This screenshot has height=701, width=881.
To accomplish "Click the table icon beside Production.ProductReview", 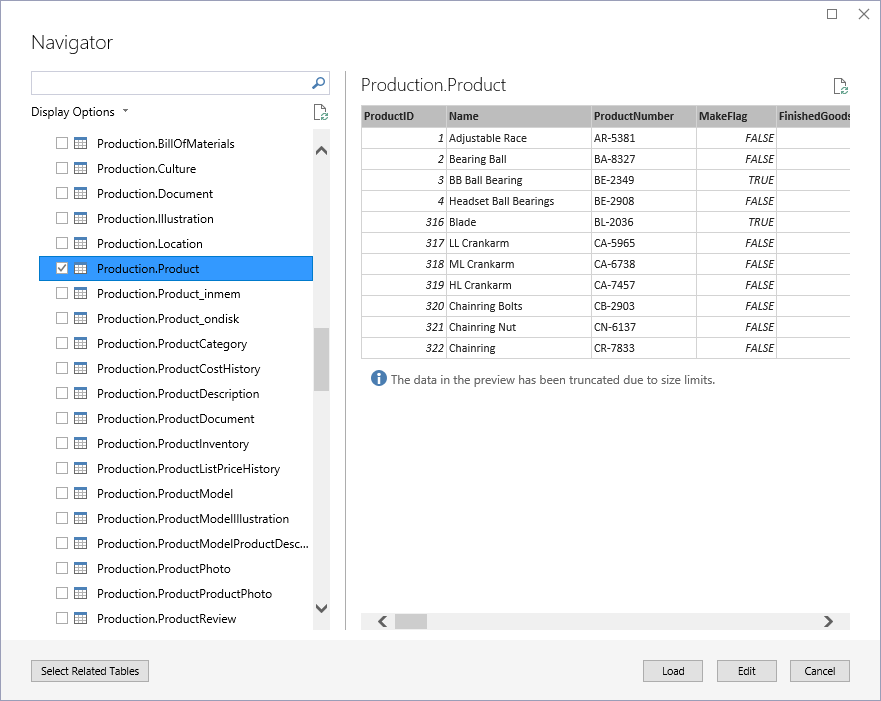I will (78, 618).
